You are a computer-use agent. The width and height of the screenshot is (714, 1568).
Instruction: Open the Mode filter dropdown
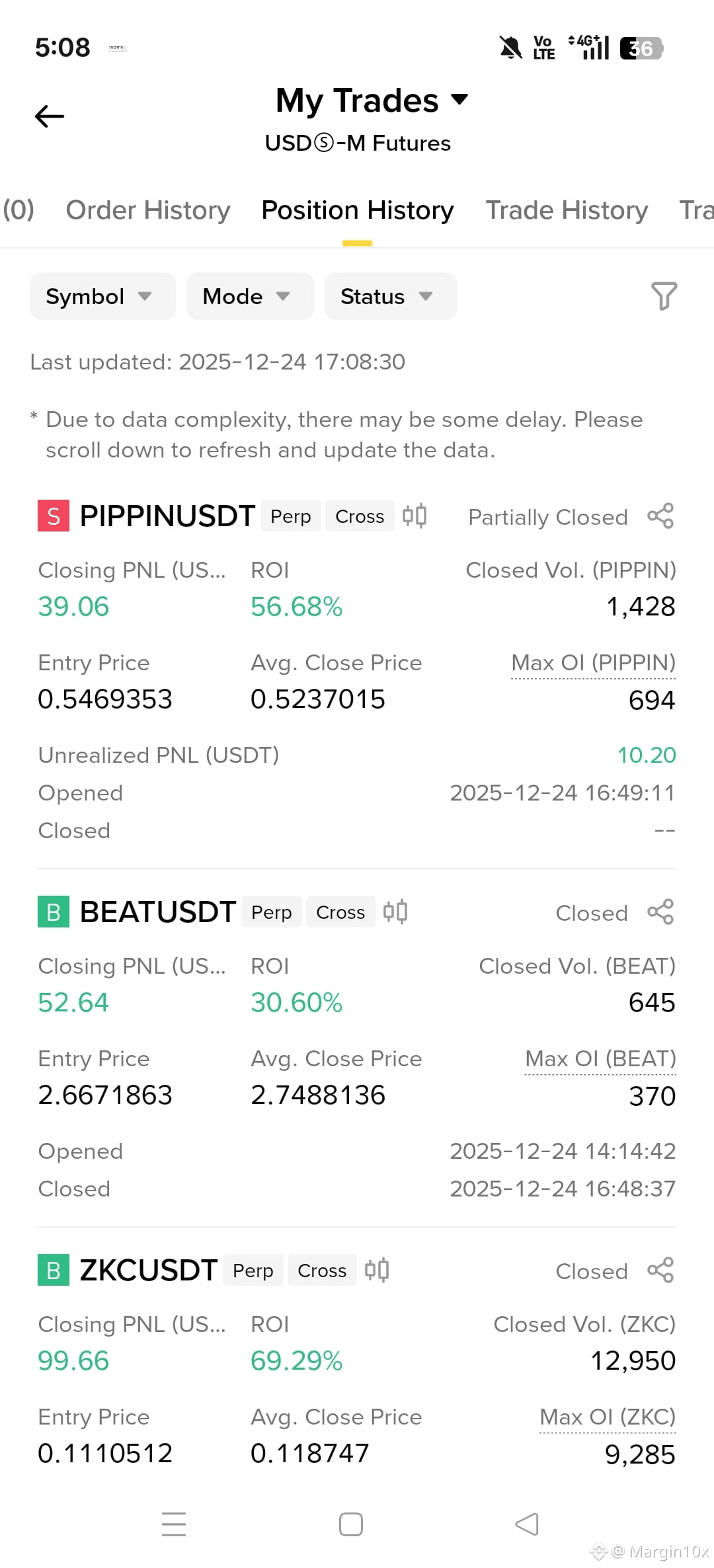click(x=251, y=296)
